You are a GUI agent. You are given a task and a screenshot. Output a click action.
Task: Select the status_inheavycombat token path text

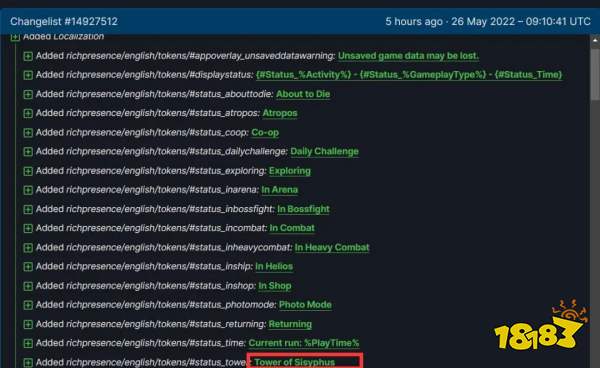pos(179,248)
